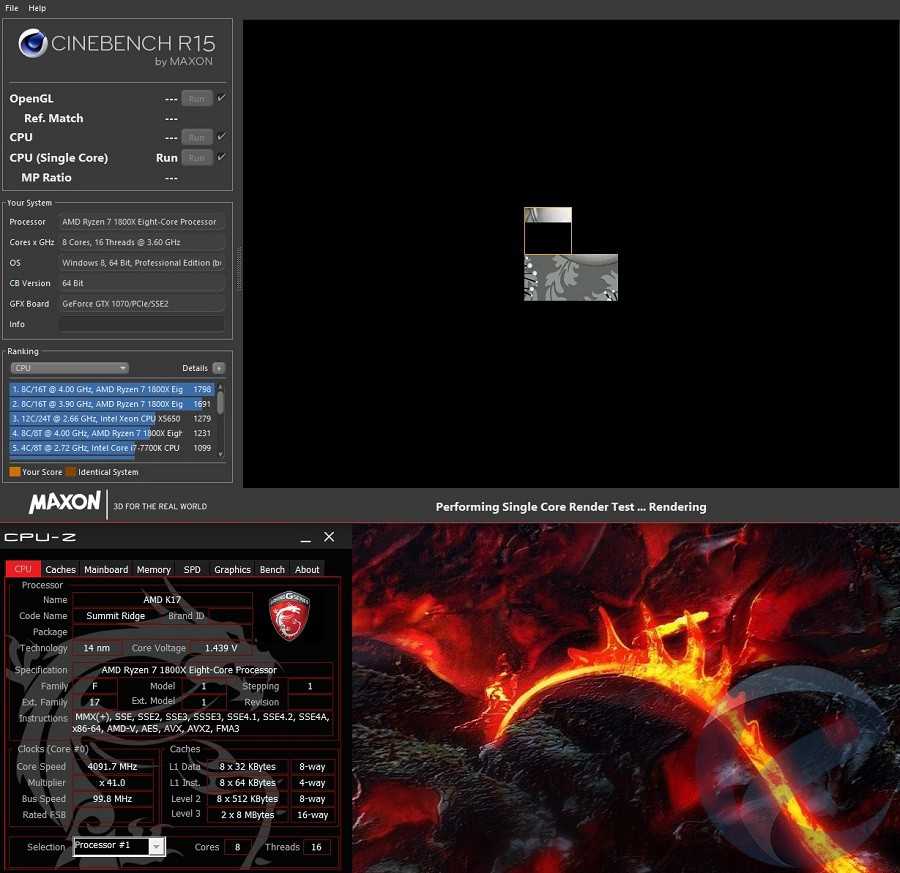The height and width of the screenshot is (873, 900).
Task: Uncheck the CPU test checkbox
Action: 221,137
